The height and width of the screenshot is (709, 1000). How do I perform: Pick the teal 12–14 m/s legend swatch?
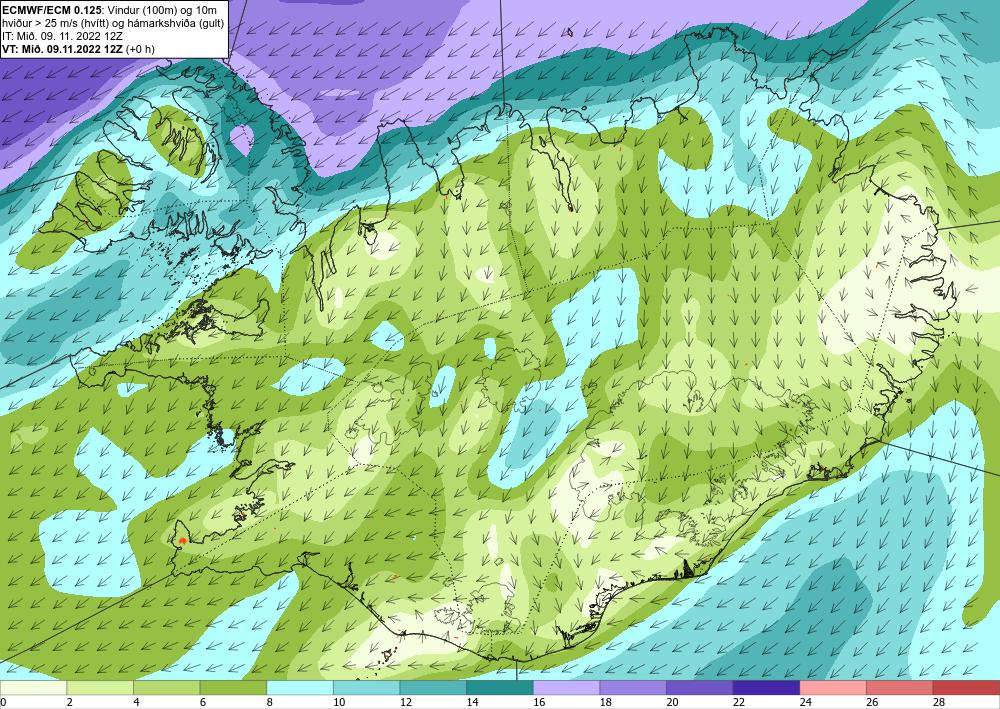pyautogui.click(x=433, y=688)
